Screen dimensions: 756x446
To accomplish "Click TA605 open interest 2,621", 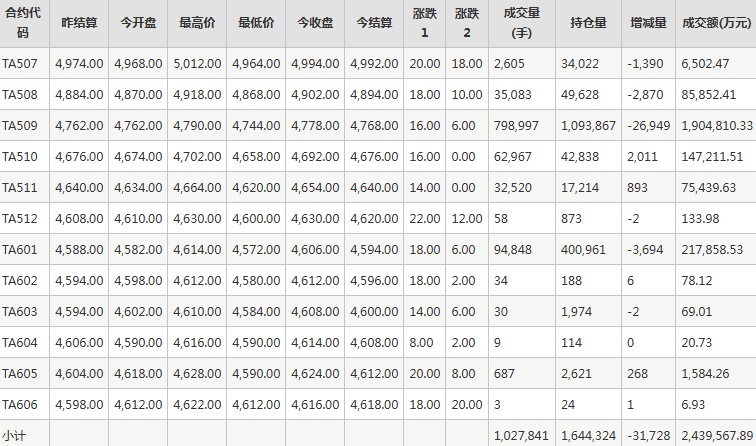I will coord(576,374).
